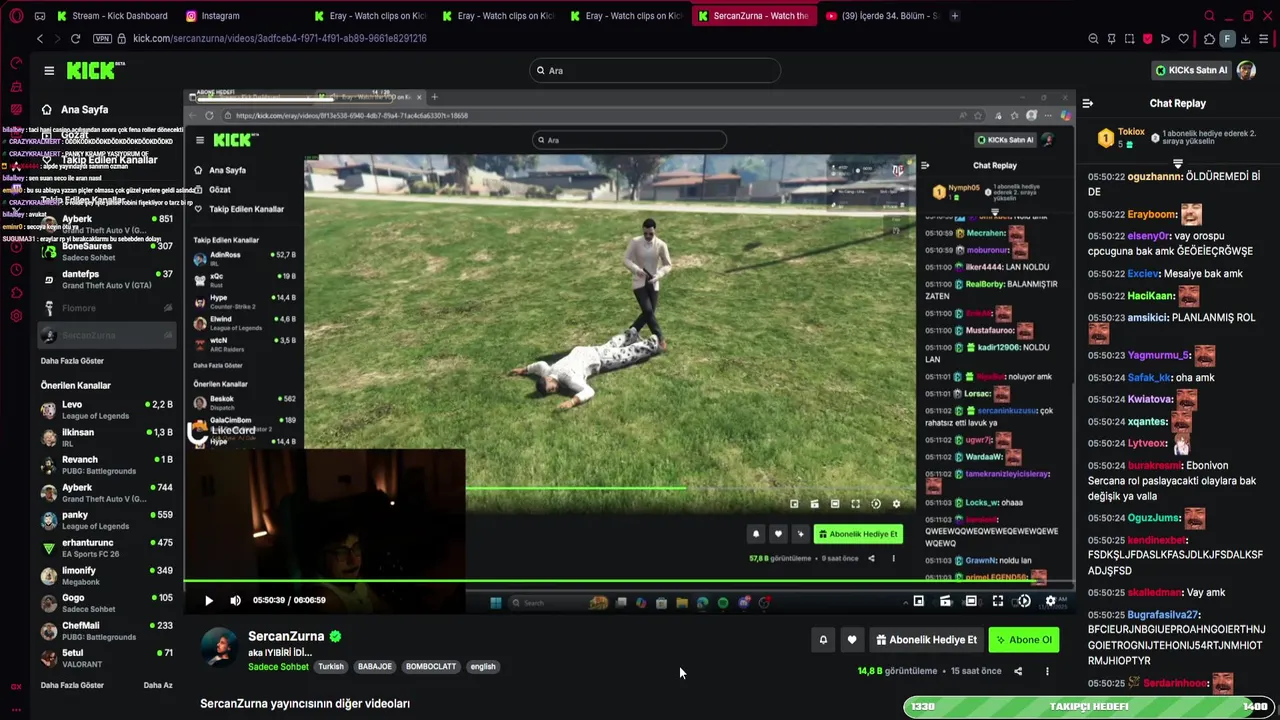Expand Daha Fazla Göster under followed channels
This screenshot has width=1280, height=720.
[x=72, y=361]
